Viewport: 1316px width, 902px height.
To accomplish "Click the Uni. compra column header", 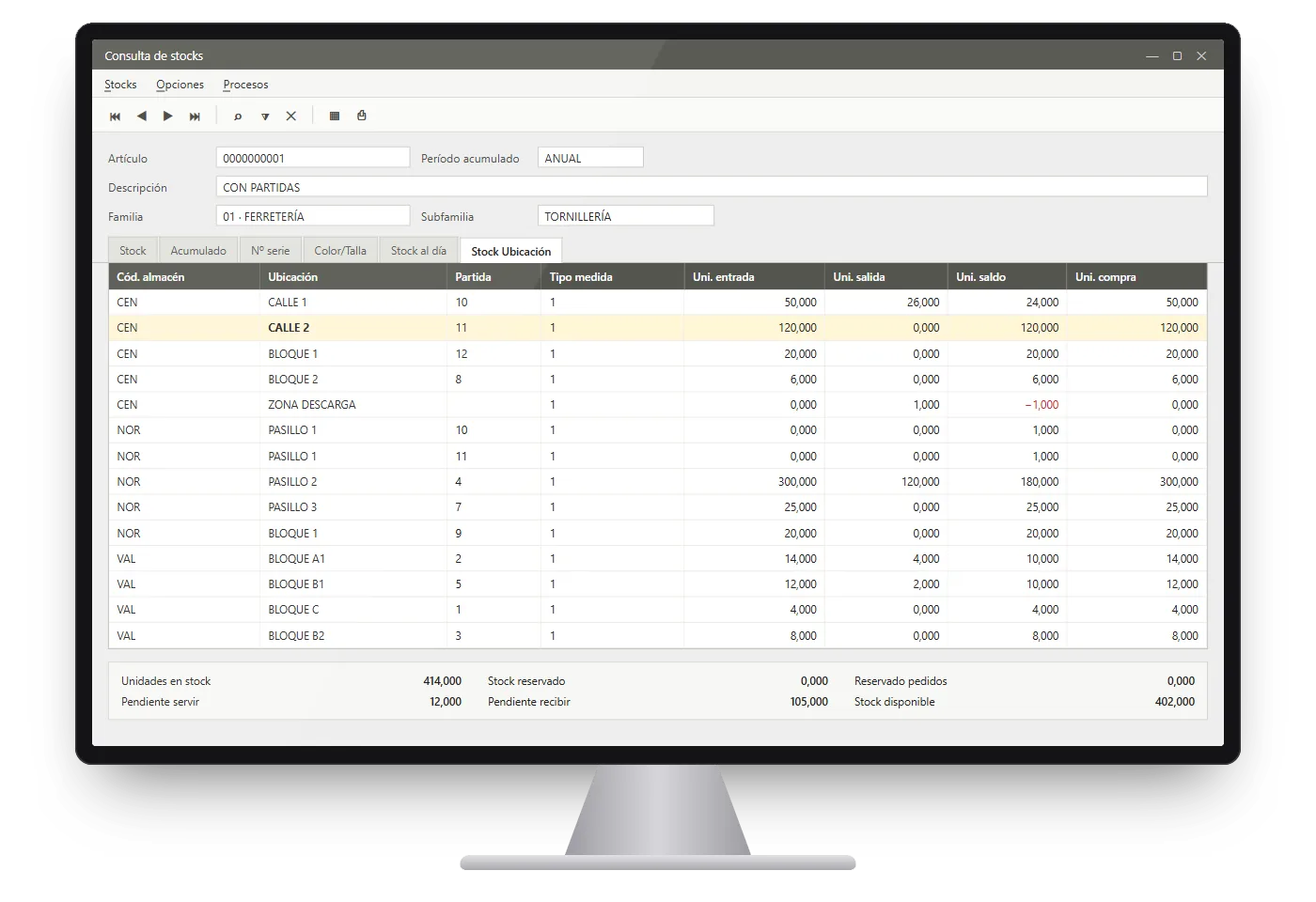I will 1137,277.
